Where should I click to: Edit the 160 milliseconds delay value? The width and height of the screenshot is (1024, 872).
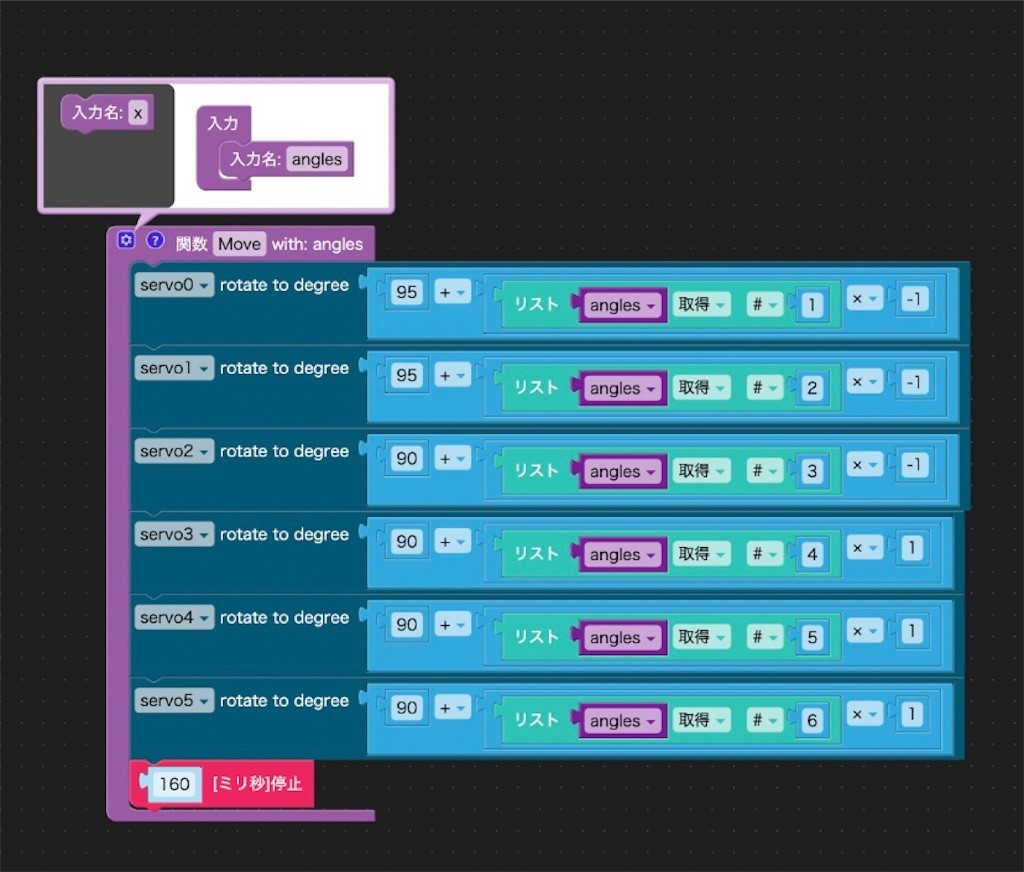[x=174, y=784]
